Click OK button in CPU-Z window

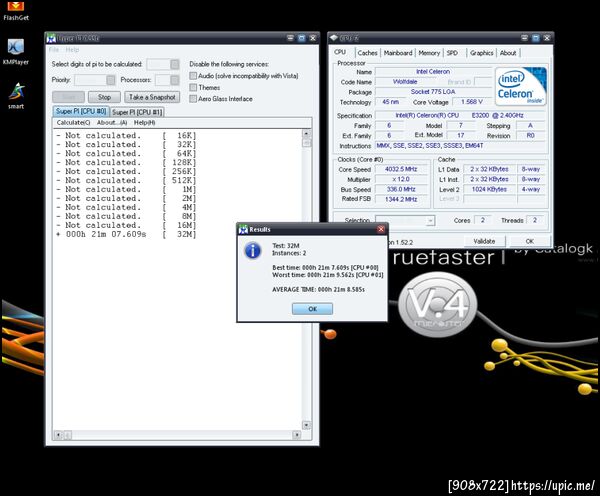530,241
